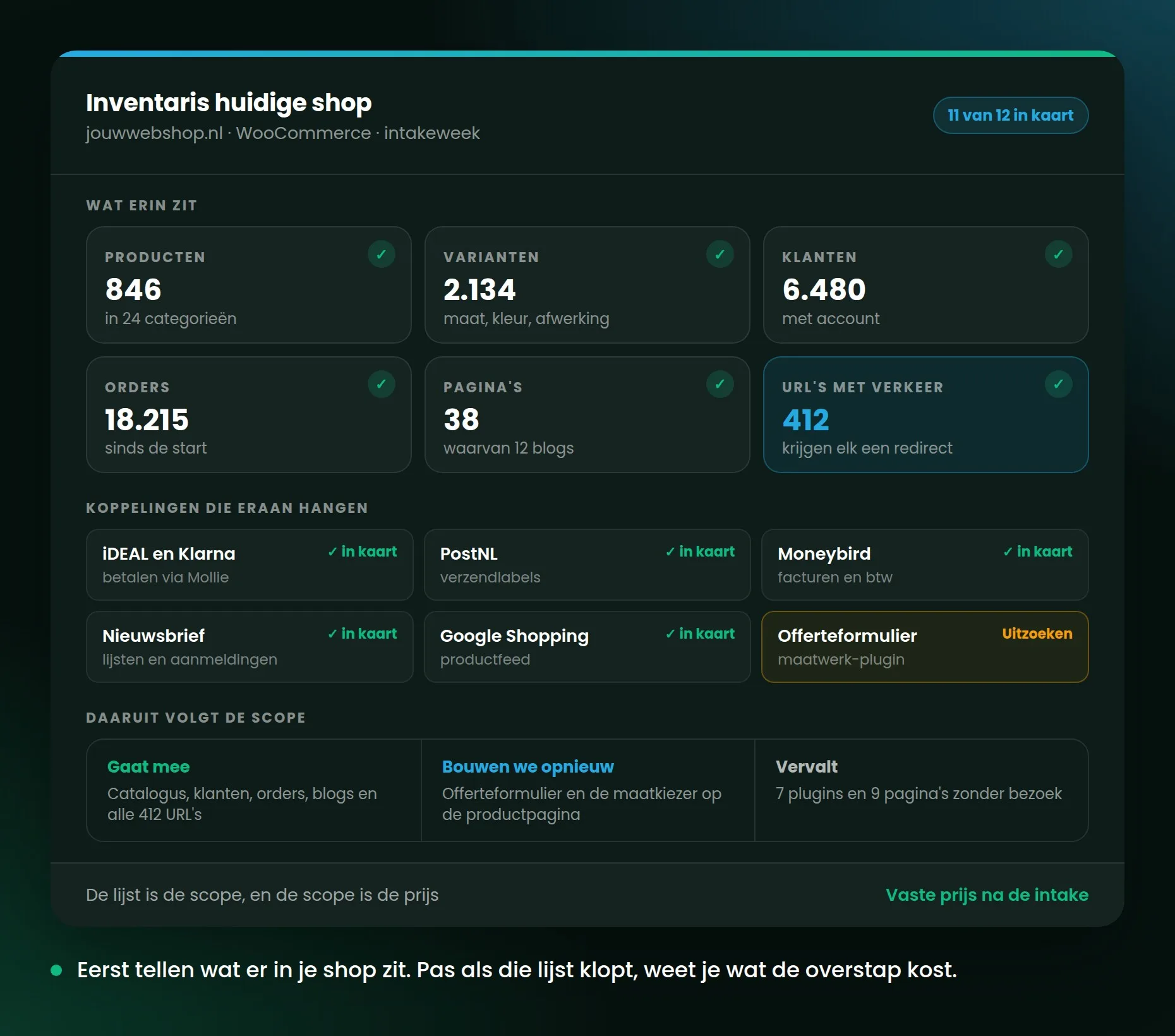Click 'jouwwebshop.nl · WooCommerce · intakeweek' subtitle
This screenshot has height=1036, width=1175.
click(283, 133)
